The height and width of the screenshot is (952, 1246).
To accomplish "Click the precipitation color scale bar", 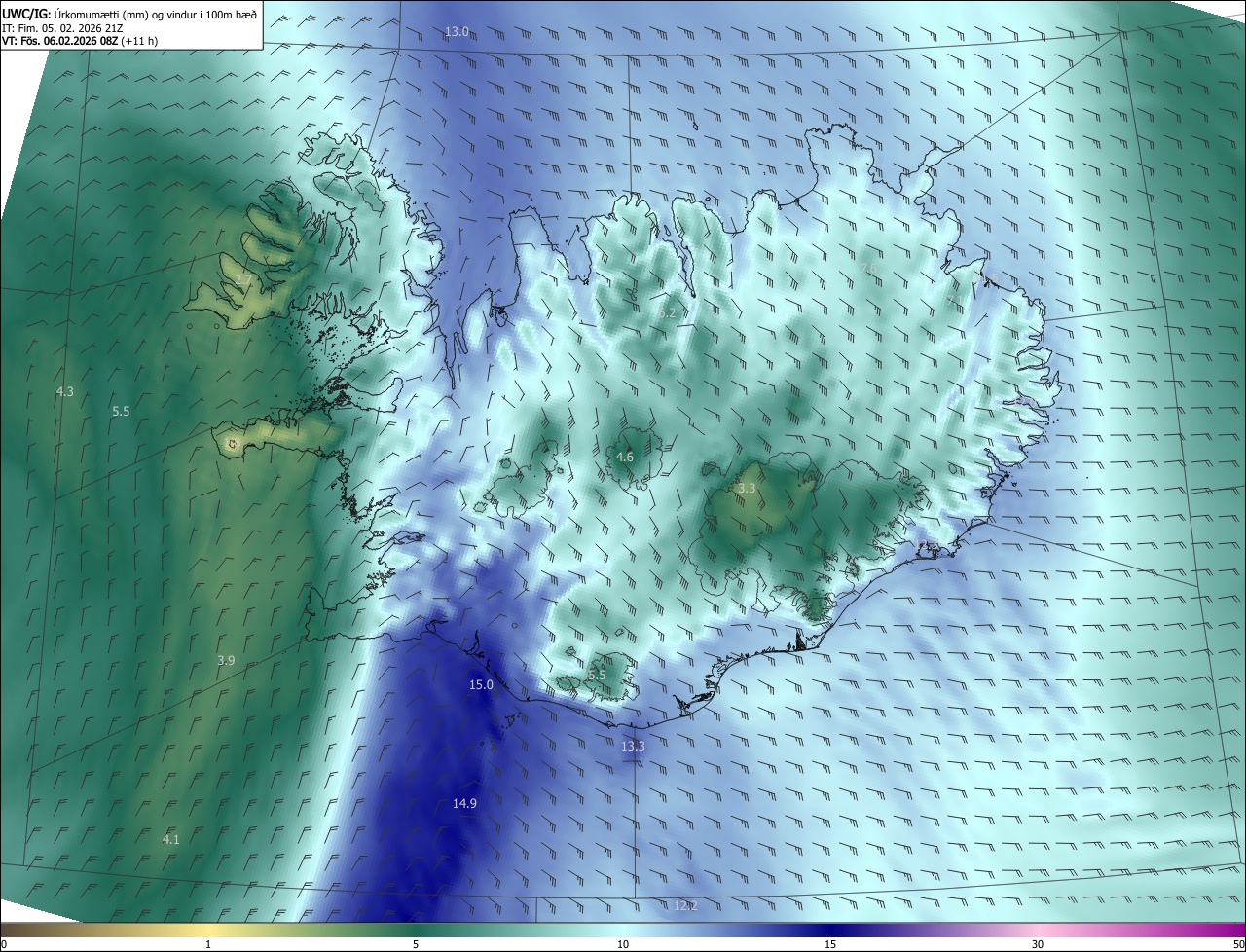I will pos(623,931).
